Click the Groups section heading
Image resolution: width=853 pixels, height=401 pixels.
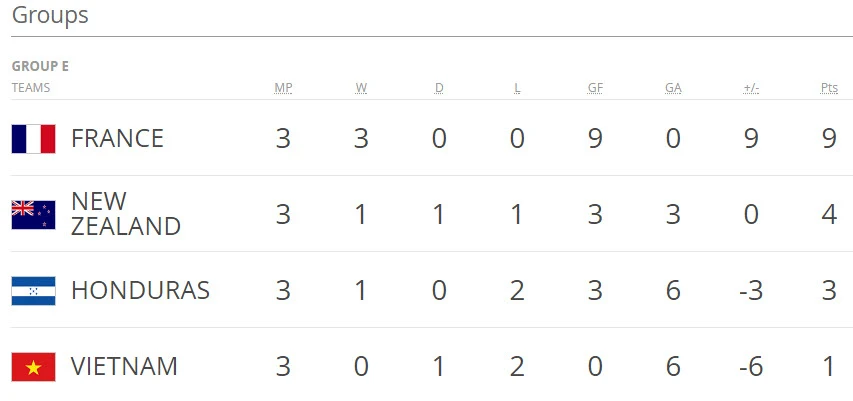(x=50, y=16)
